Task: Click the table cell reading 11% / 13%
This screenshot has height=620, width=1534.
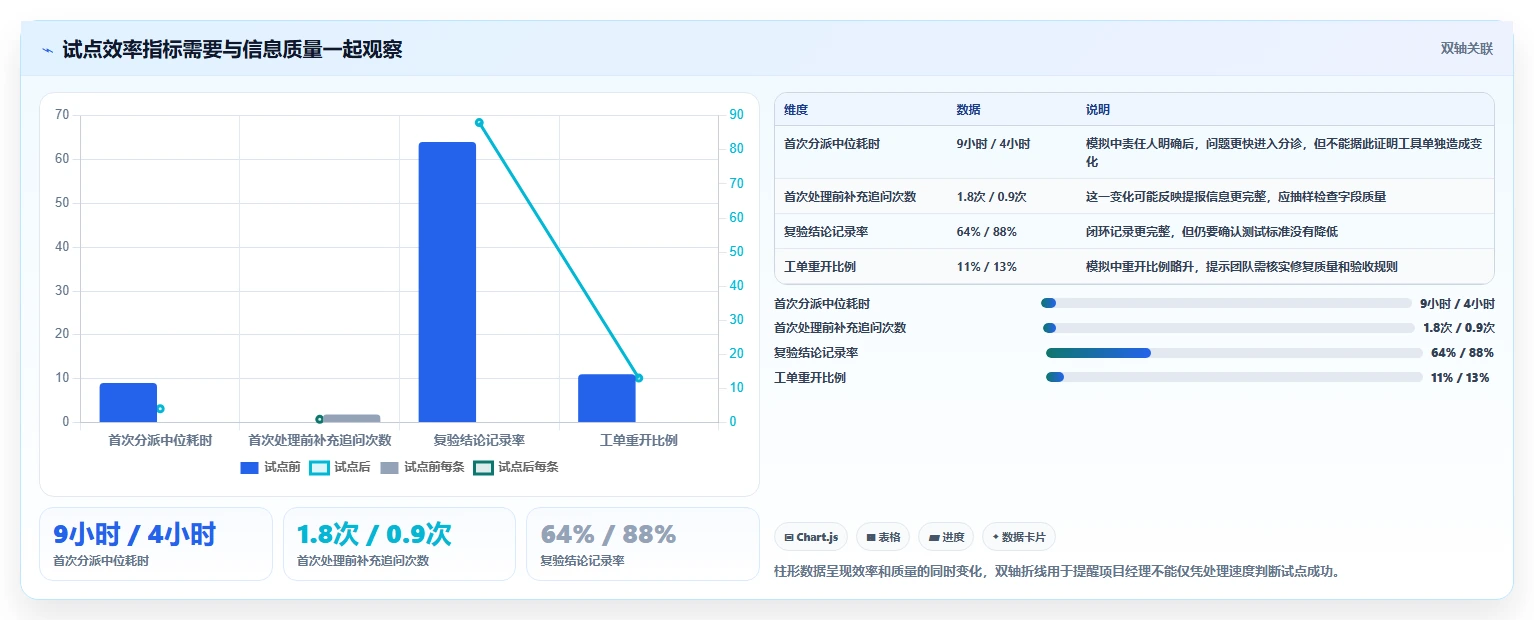Action: point(986,267)
